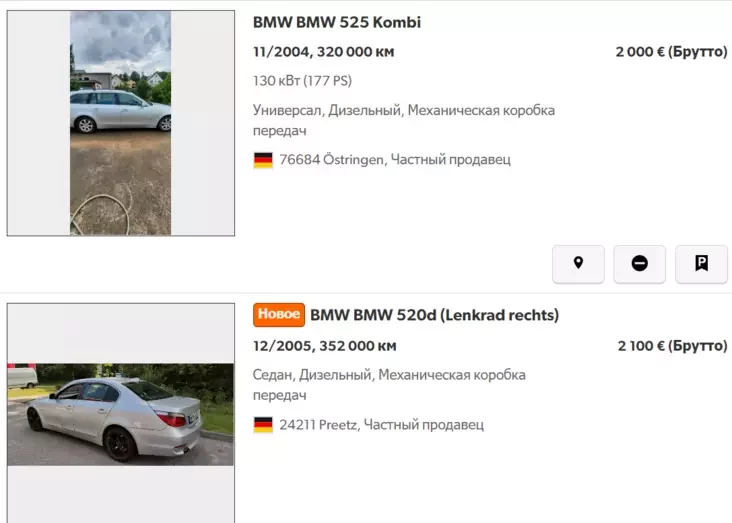Image resolution: width=732 pixels, height=523 pixels.
Task: Park the BMW 525 Kombi with bookmark icon
Action: [x=701, y=264]
